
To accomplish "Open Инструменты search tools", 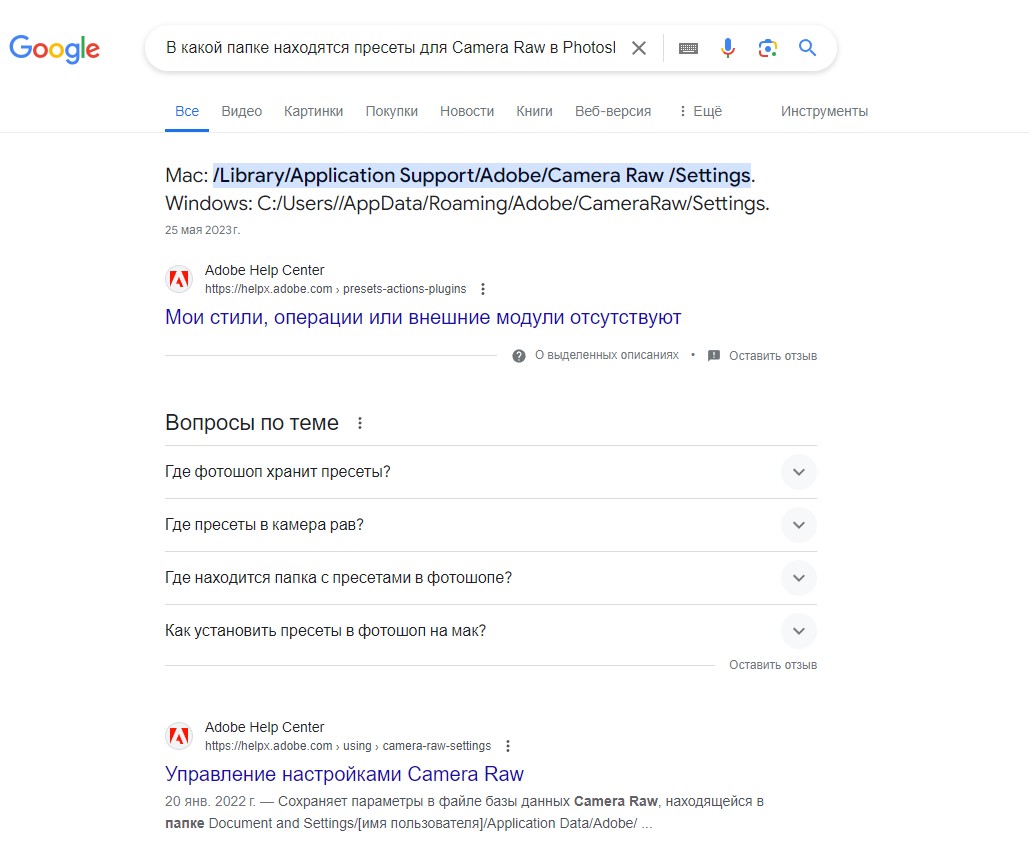I will [824, 111].
